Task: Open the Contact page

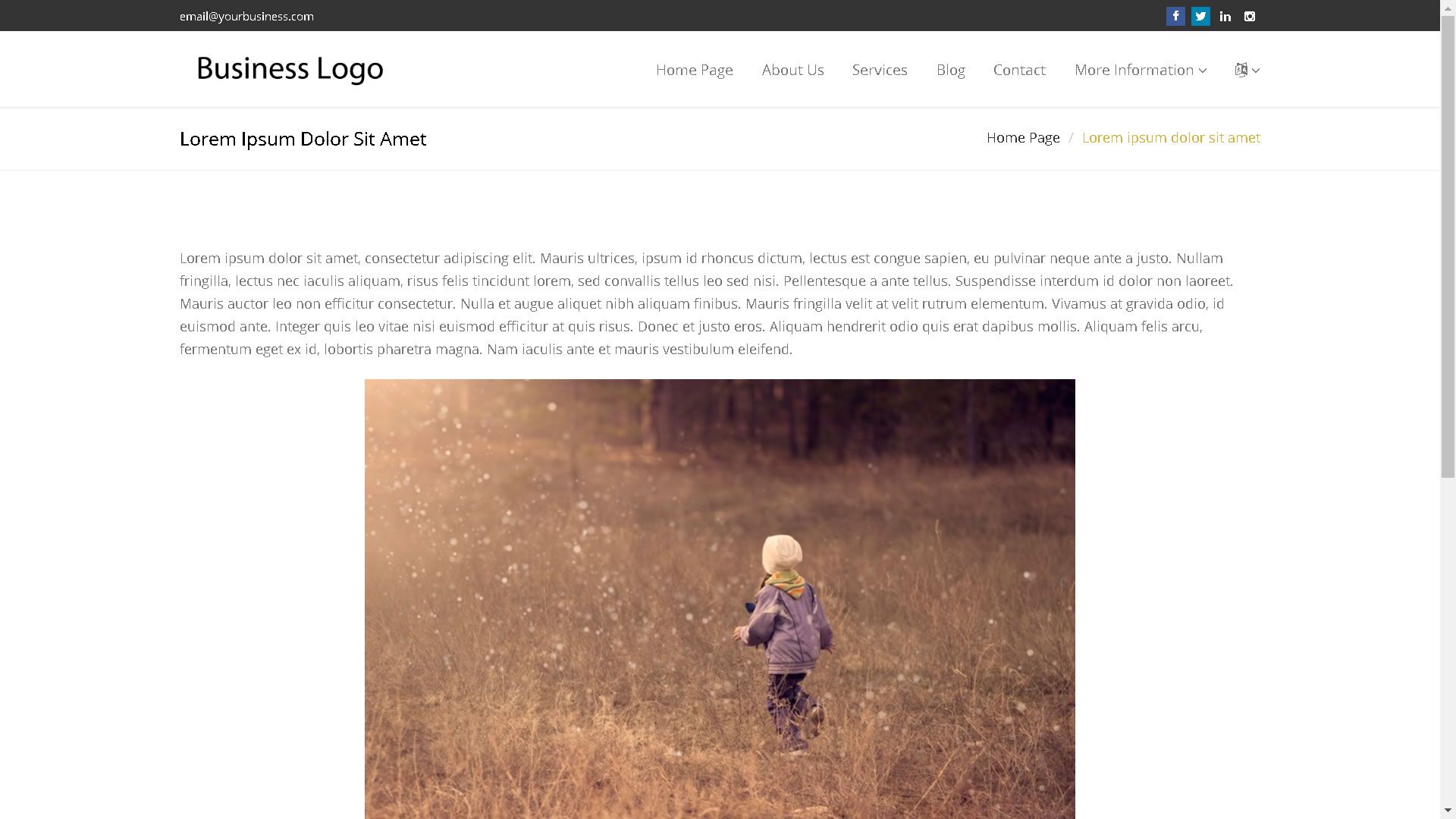Action: click(x=1019, y=70)
